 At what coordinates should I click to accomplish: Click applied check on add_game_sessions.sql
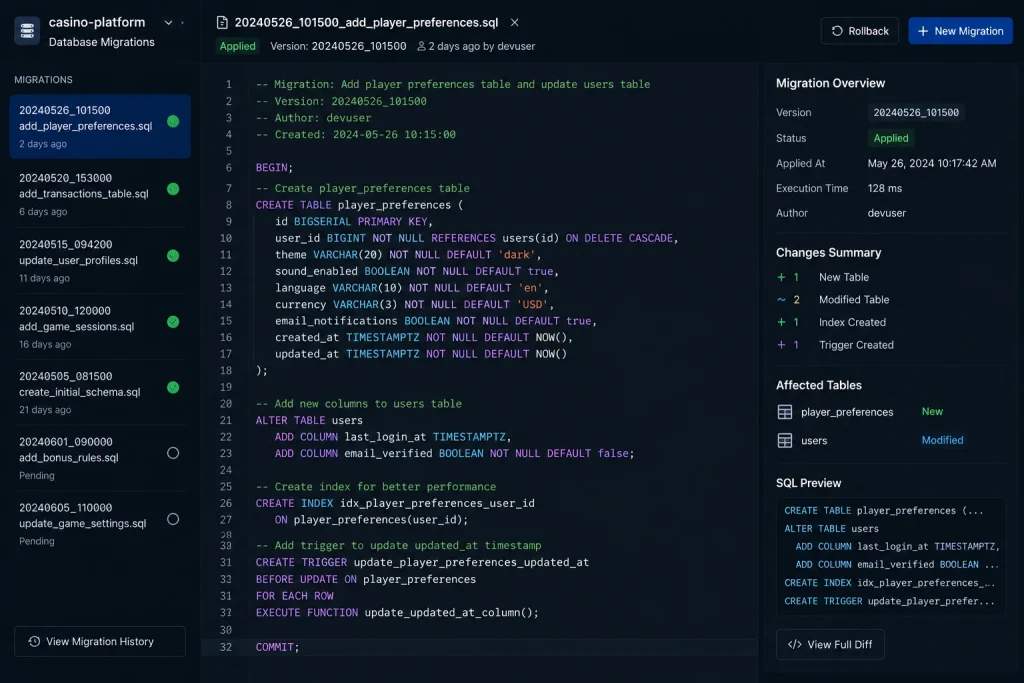point(173,322)
